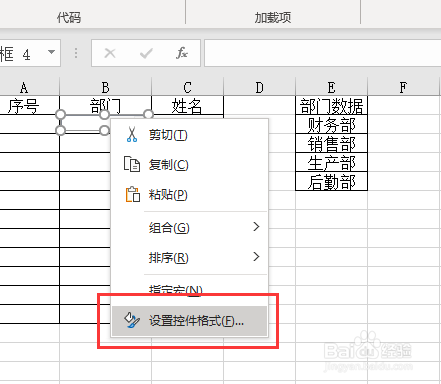Select column F header
Viewport: 441px width, 384px height.
pos(403,87)
